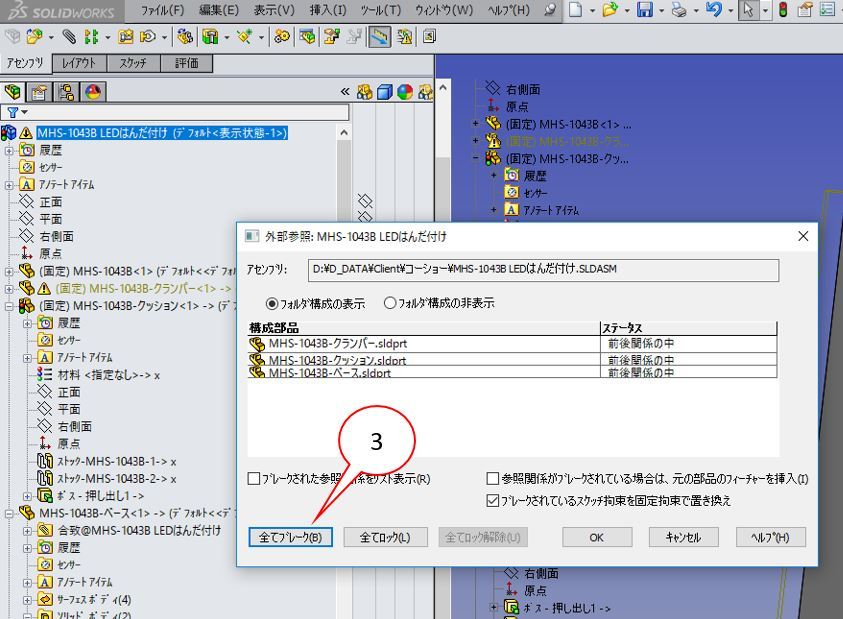The image size is (843, 619).
Task: Collapse the MHS-1043B-ベース<1> tree node
Action: pos(9,514)
